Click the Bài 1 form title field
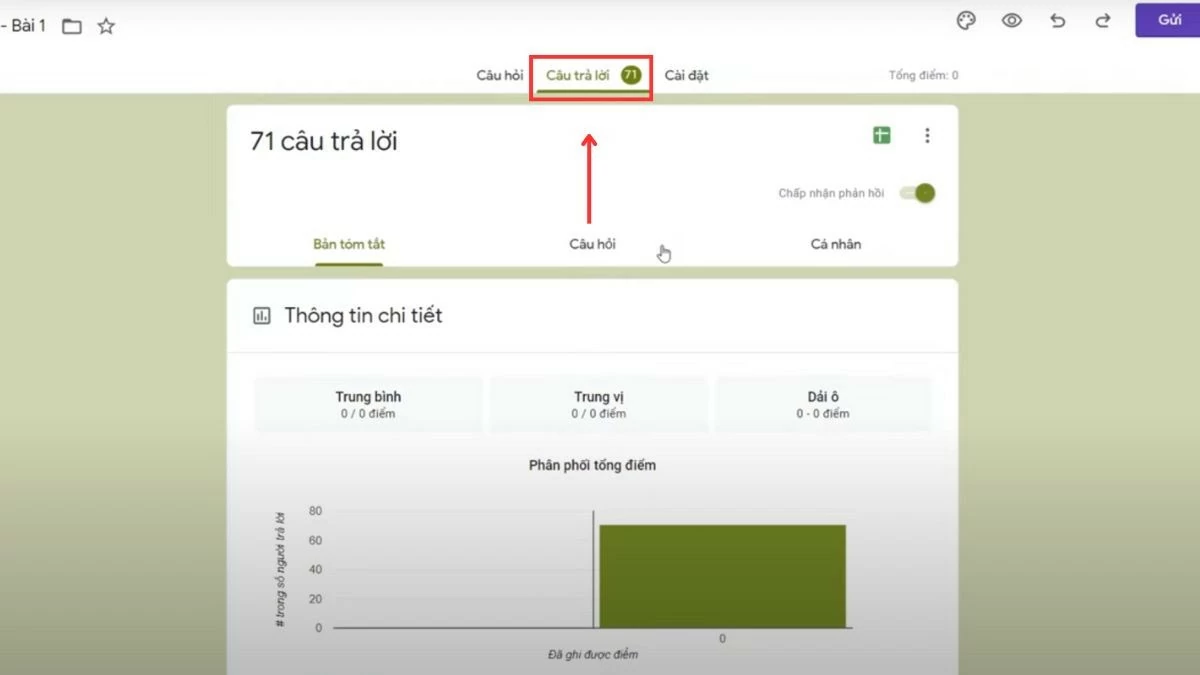1200x675 pixels. click(26, 25)
